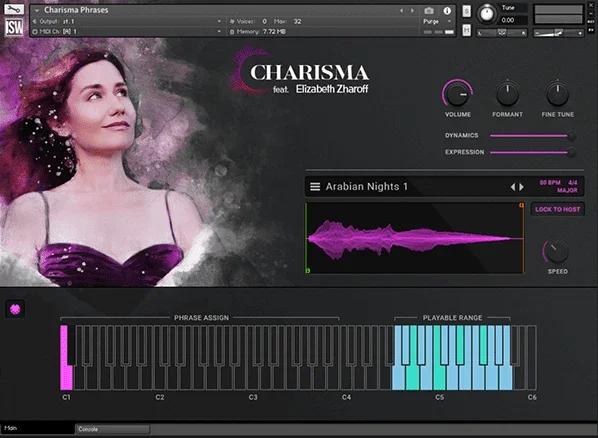Click the Speed knob
This screenshot has height=438, width=598.
pyautogui.click(x=557, y=252)
